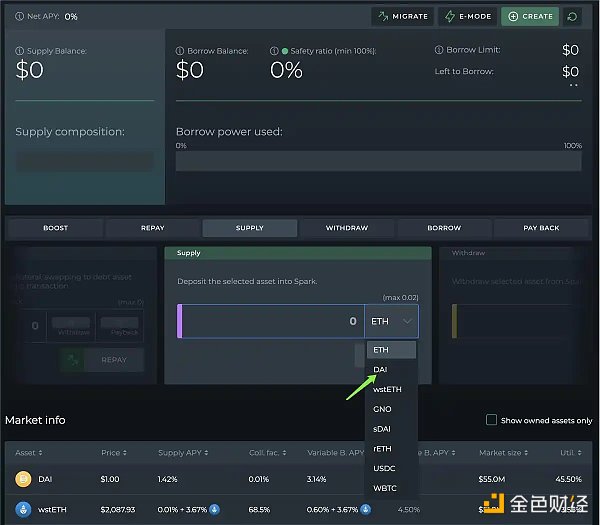
Task: Choose ETH from the asset list
Action: [x=391, y=350]
